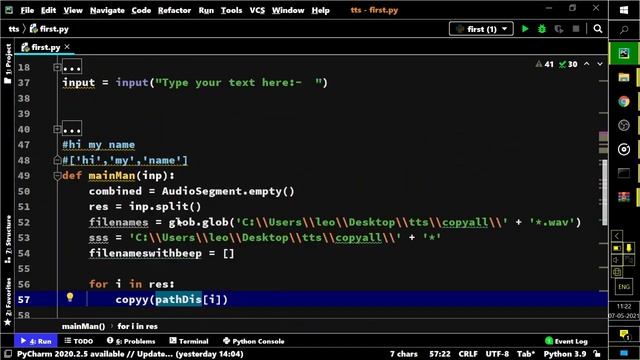Click the ENG language indicator
This screenshot has width=640, height=360.
click(x=624, y=287)
